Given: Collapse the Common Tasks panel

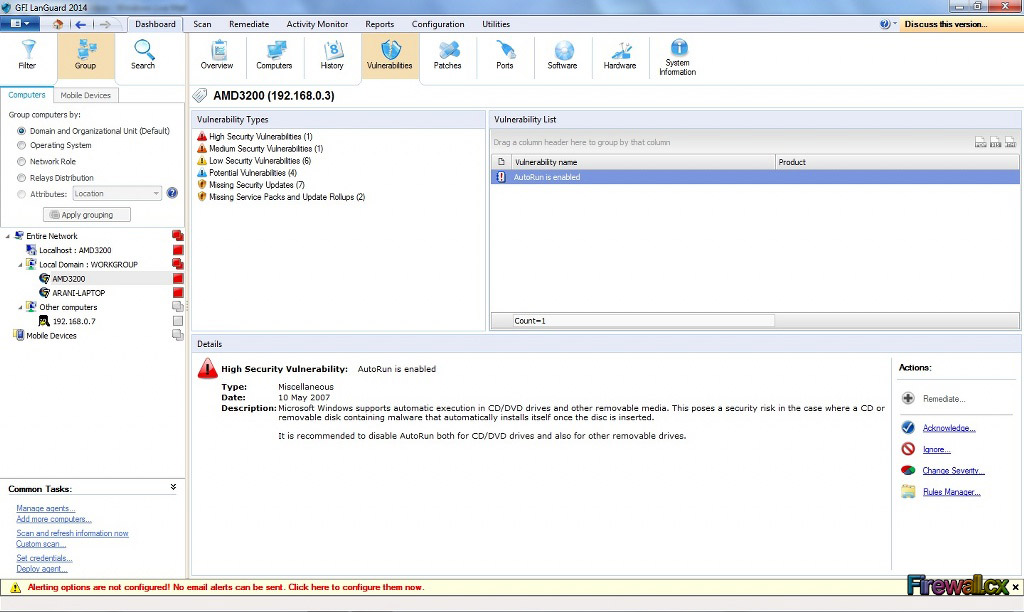Looking at the screenshot, I should (x=173, y=487).
